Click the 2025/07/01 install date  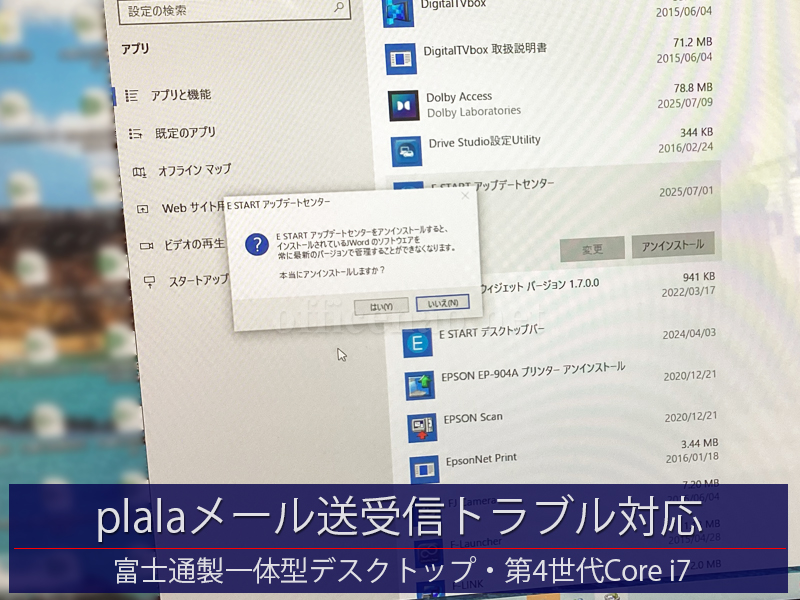[x=686, y=192]
